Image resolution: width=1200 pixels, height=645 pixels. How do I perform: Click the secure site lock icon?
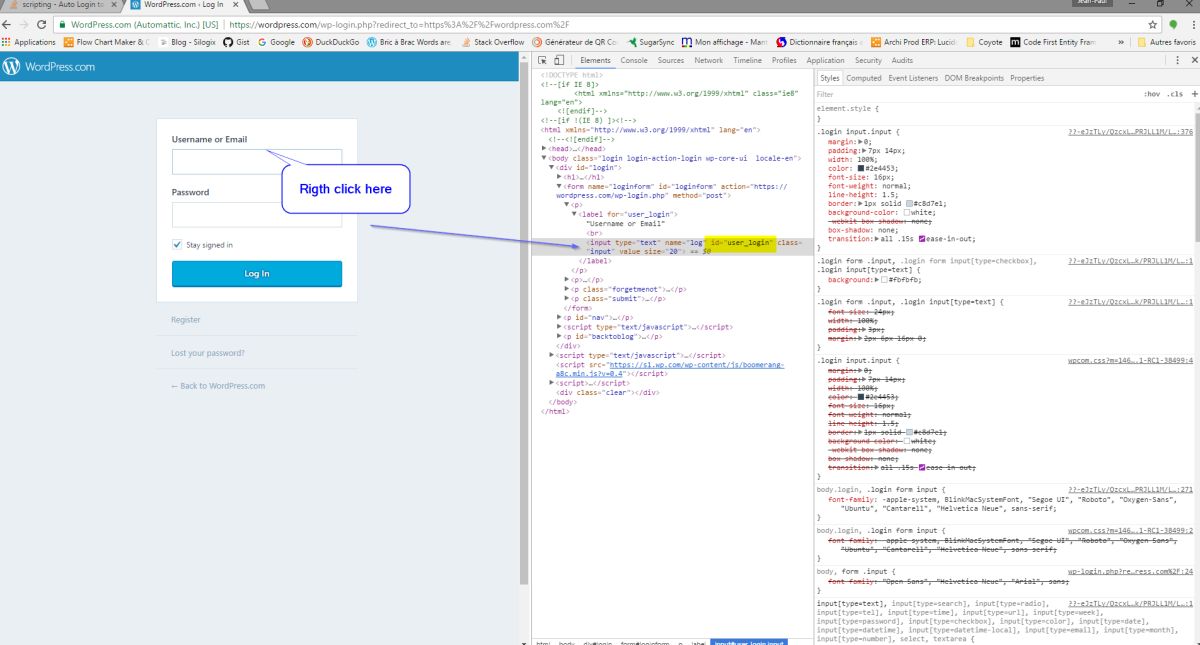pyautogui.click(x=62, y=24)
